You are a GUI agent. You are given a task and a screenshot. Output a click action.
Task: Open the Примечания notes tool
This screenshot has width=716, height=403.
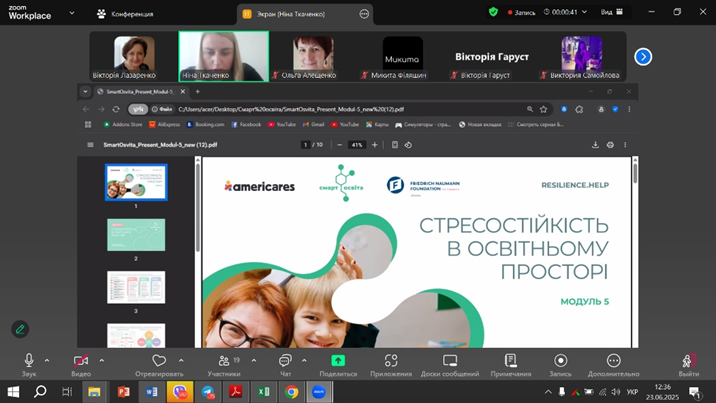click(511, 365)
